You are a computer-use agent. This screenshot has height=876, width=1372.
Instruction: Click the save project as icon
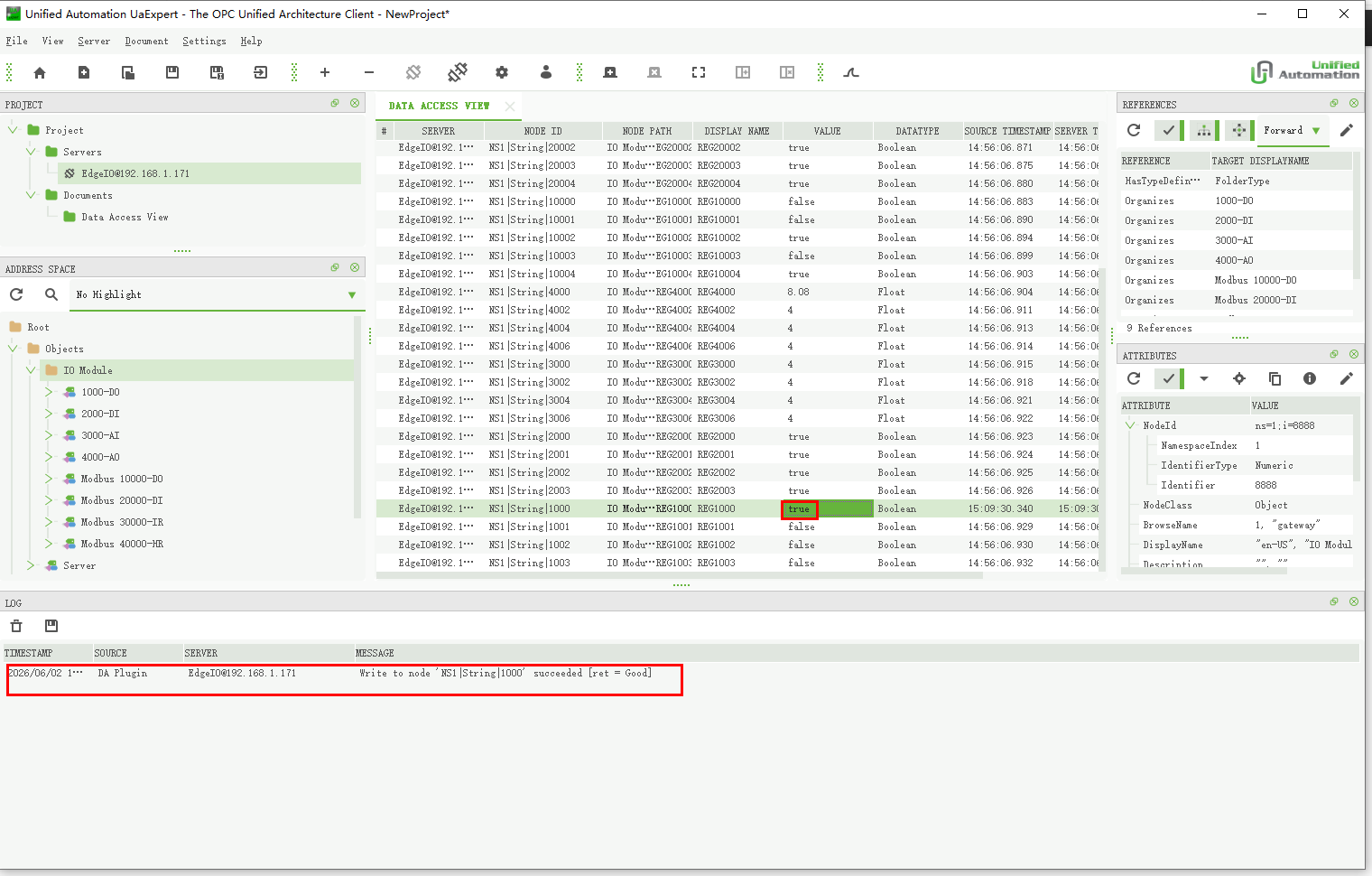tap(217, 72)
